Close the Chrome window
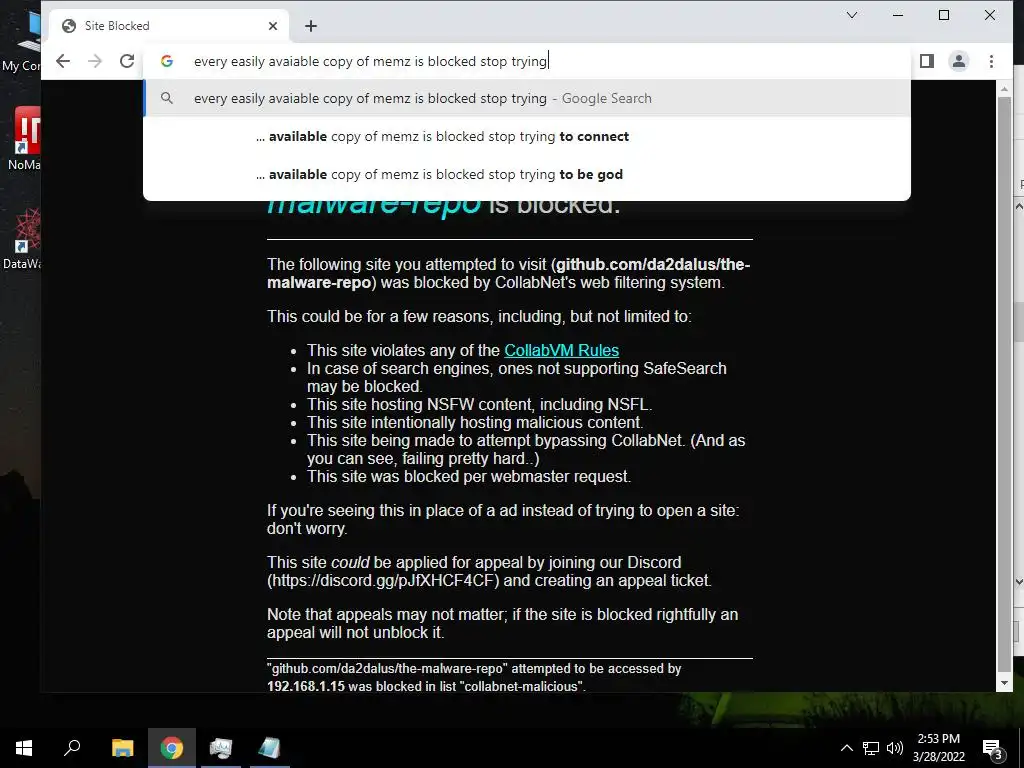 tap(990, 15)
